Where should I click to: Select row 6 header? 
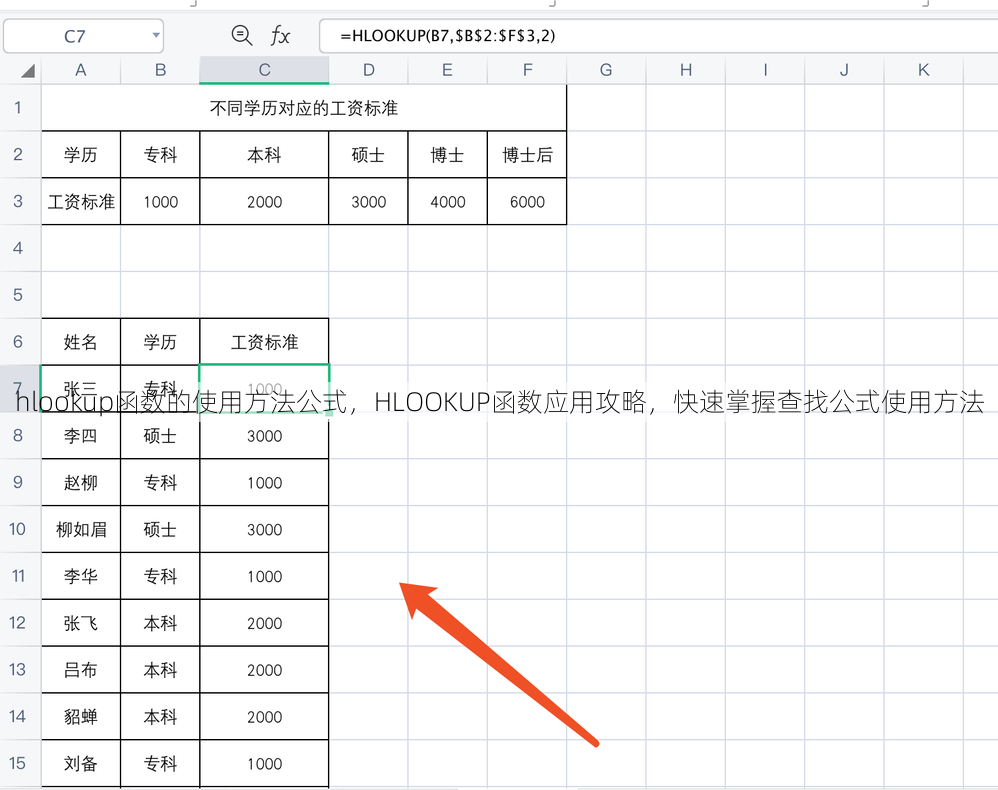click(x=18, y=342)
